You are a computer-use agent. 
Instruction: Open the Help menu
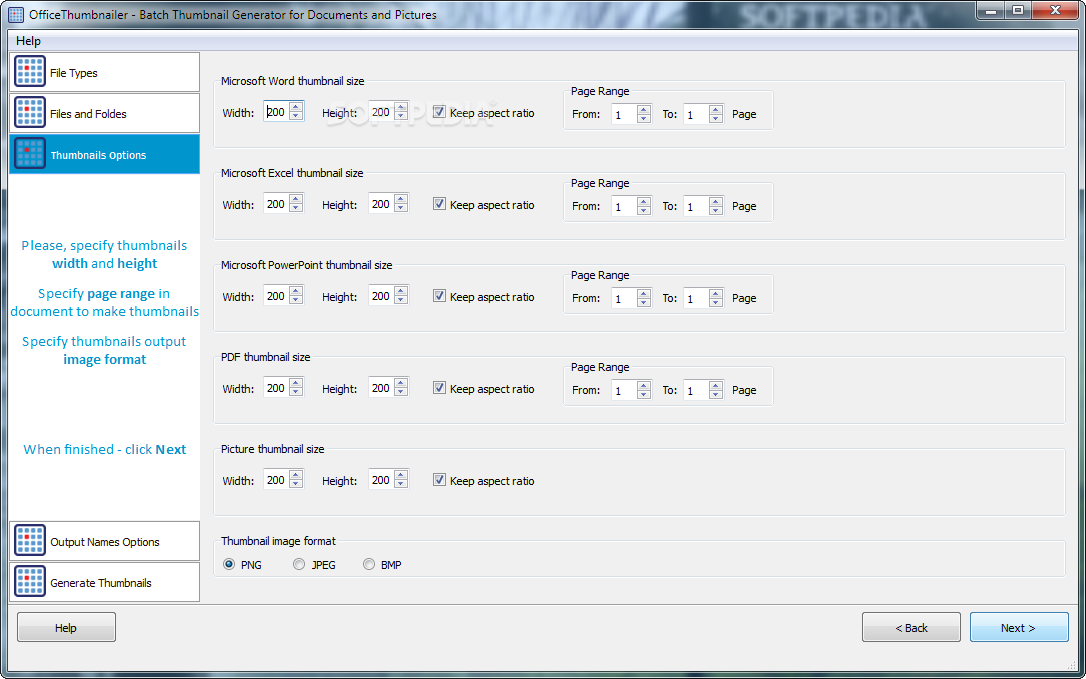28,41
